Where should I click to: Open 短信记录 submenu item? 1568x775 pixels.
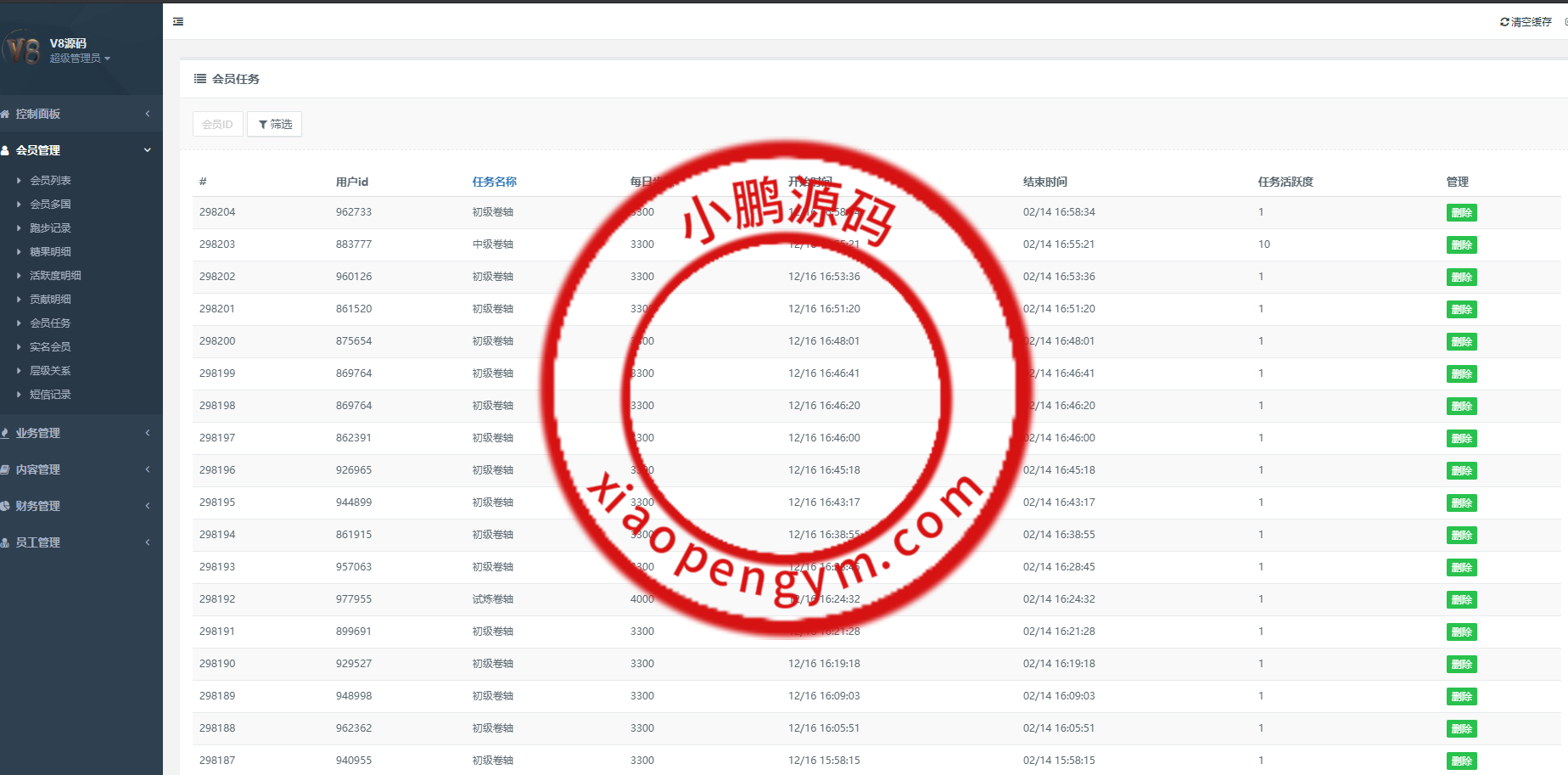point(50,395)
